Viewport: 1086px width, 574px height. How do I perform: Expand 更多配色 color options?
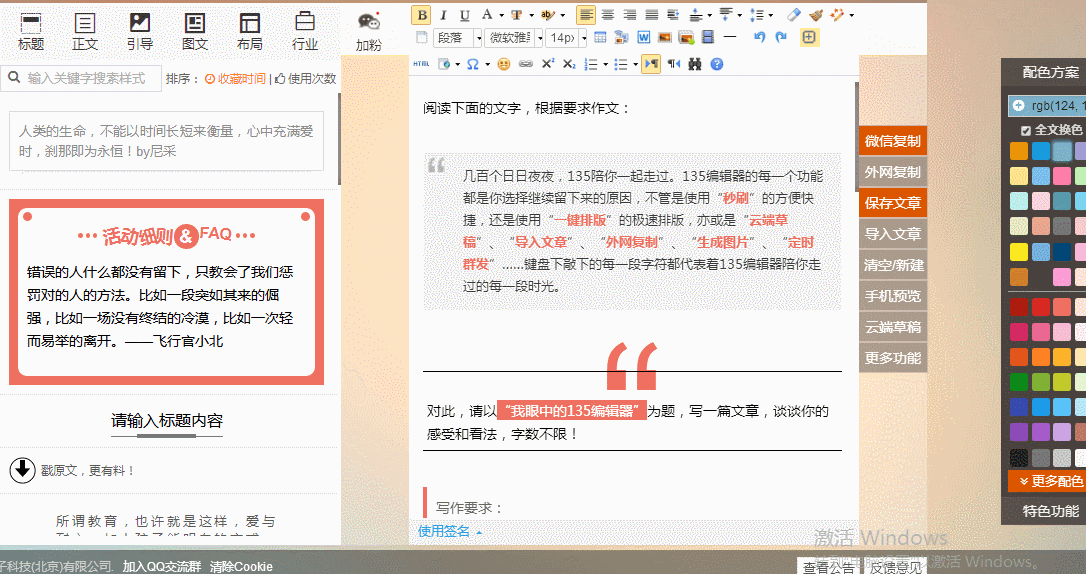(1047, 482)
